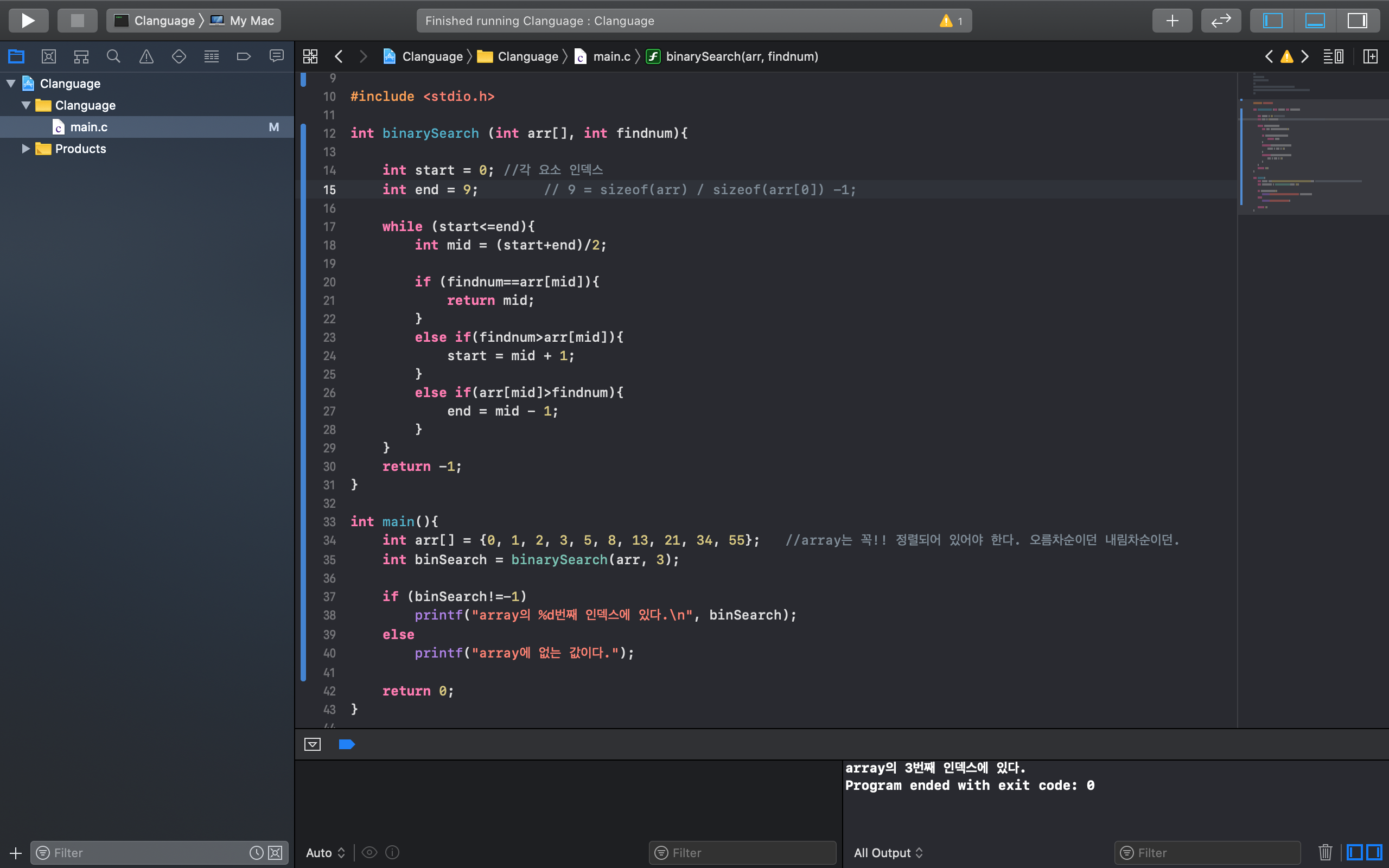This screenshot has width=1389, height=868.
Task: Open the Breakpoint navigator icon
Action: click(x=244, y=56)
